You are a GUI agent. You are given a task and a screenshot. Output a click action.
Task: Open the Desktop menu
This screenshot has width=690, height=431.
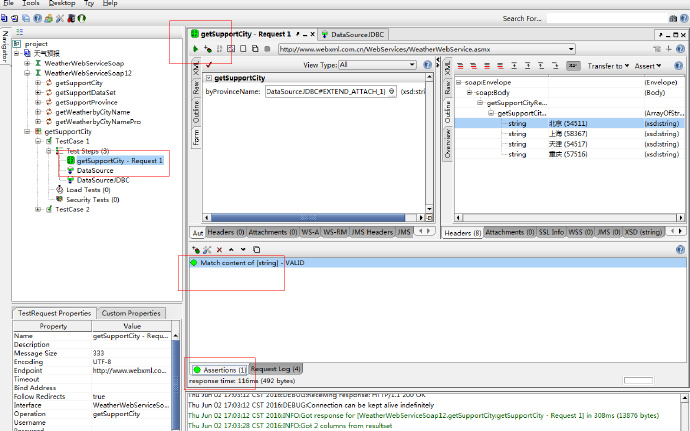point(62,3)
